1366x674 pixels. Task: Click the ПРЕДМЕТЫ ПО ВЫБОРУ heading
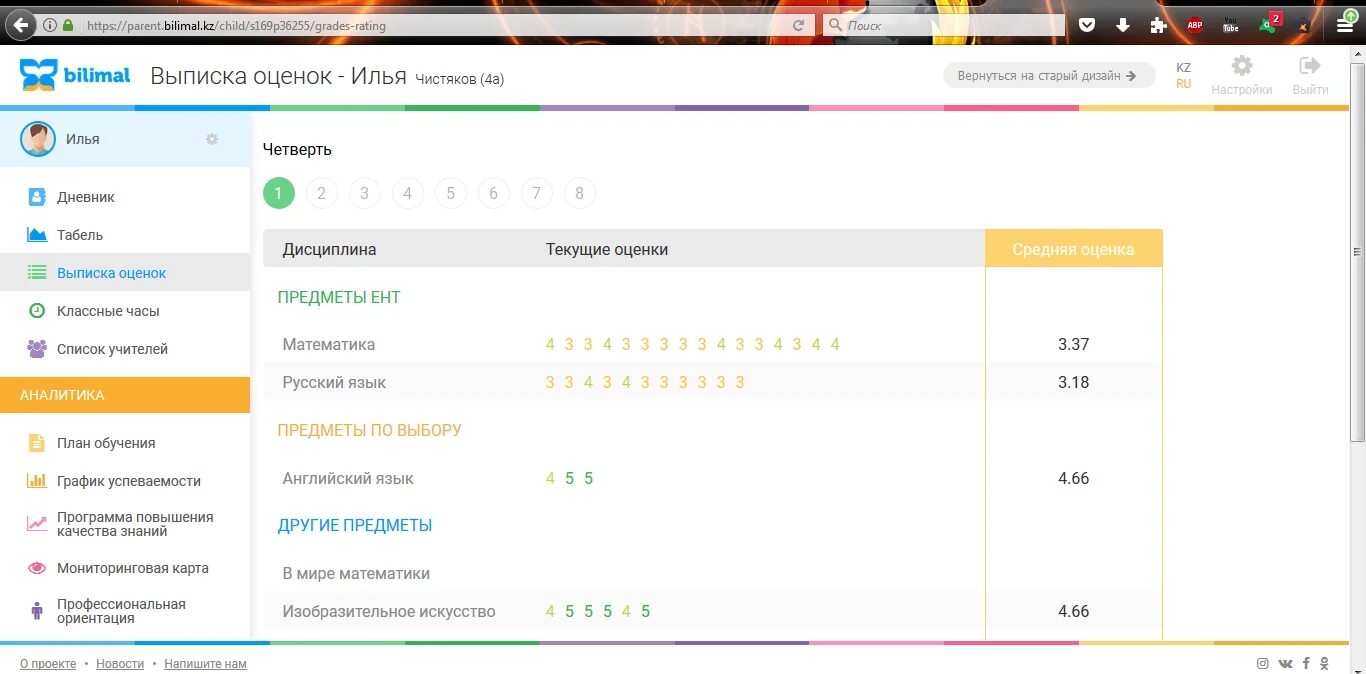pyautogui.click(x=370, y=430)
